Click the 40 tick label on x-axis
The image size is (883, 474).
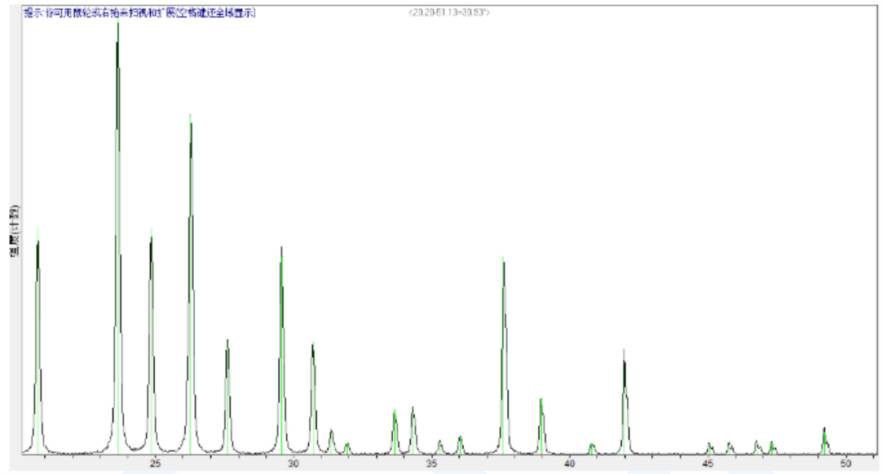[569, 464]
